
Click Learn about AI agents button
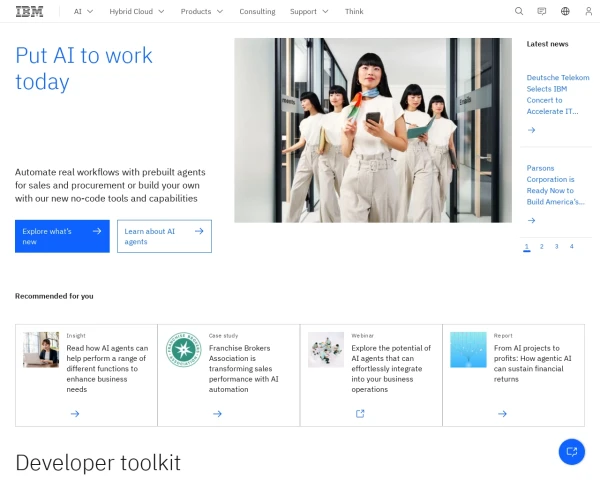pos(164,236)
